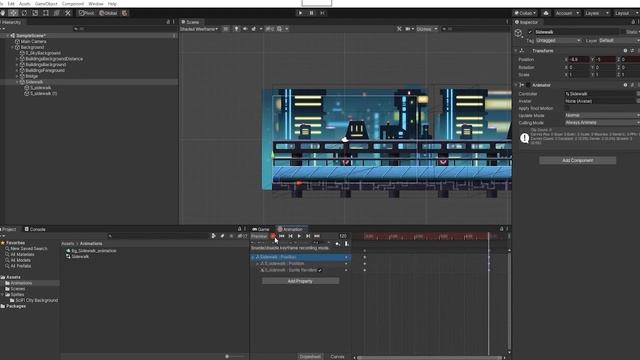Open the Edit menu
The image size is (640, 360).
pyautogui.click(x=11, y=4)
